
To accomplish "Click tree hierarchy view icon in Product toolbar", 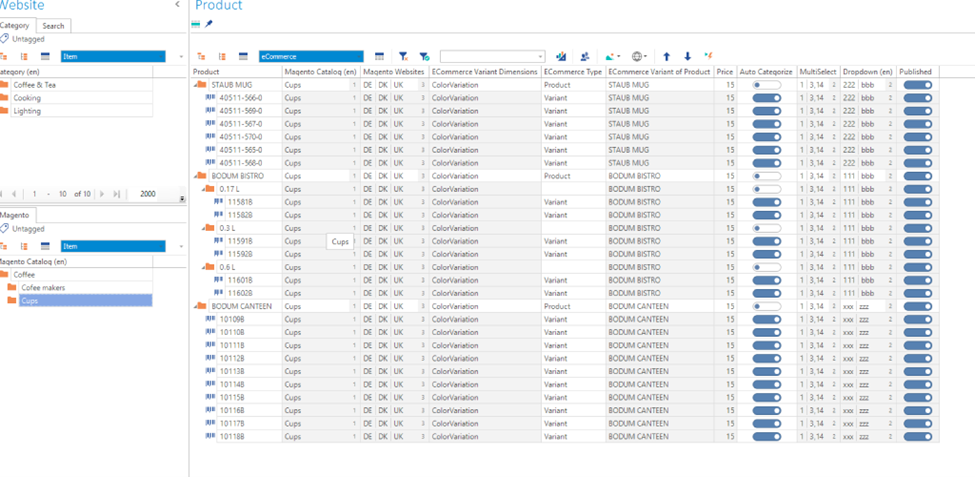I will [202, 56].
